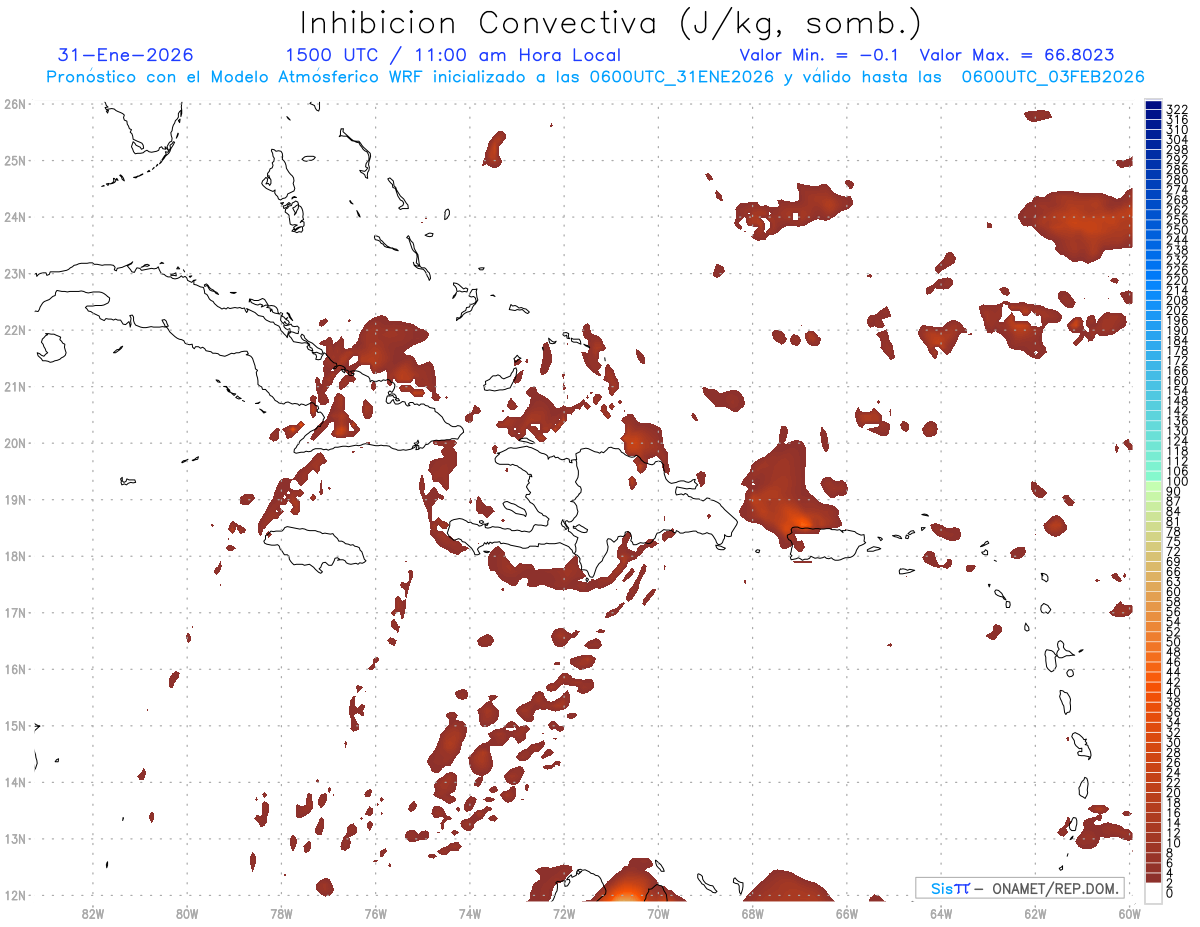The width and height of the screenshot is (1200, 927).
Task: Click the latitude label '15N'
Action: point(14,725)
